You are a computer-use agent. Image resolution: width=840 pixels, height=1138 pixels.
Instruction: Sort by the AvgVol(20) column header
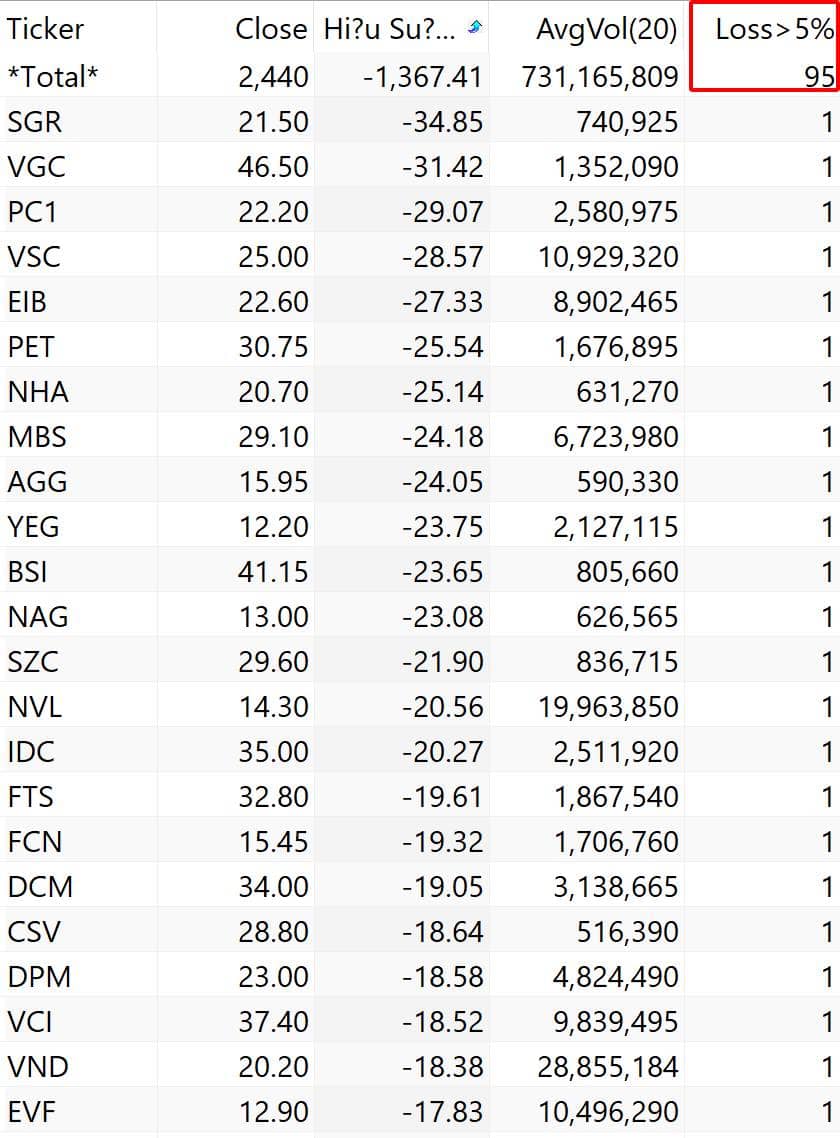pyautogui.click(x=606, y=30)
